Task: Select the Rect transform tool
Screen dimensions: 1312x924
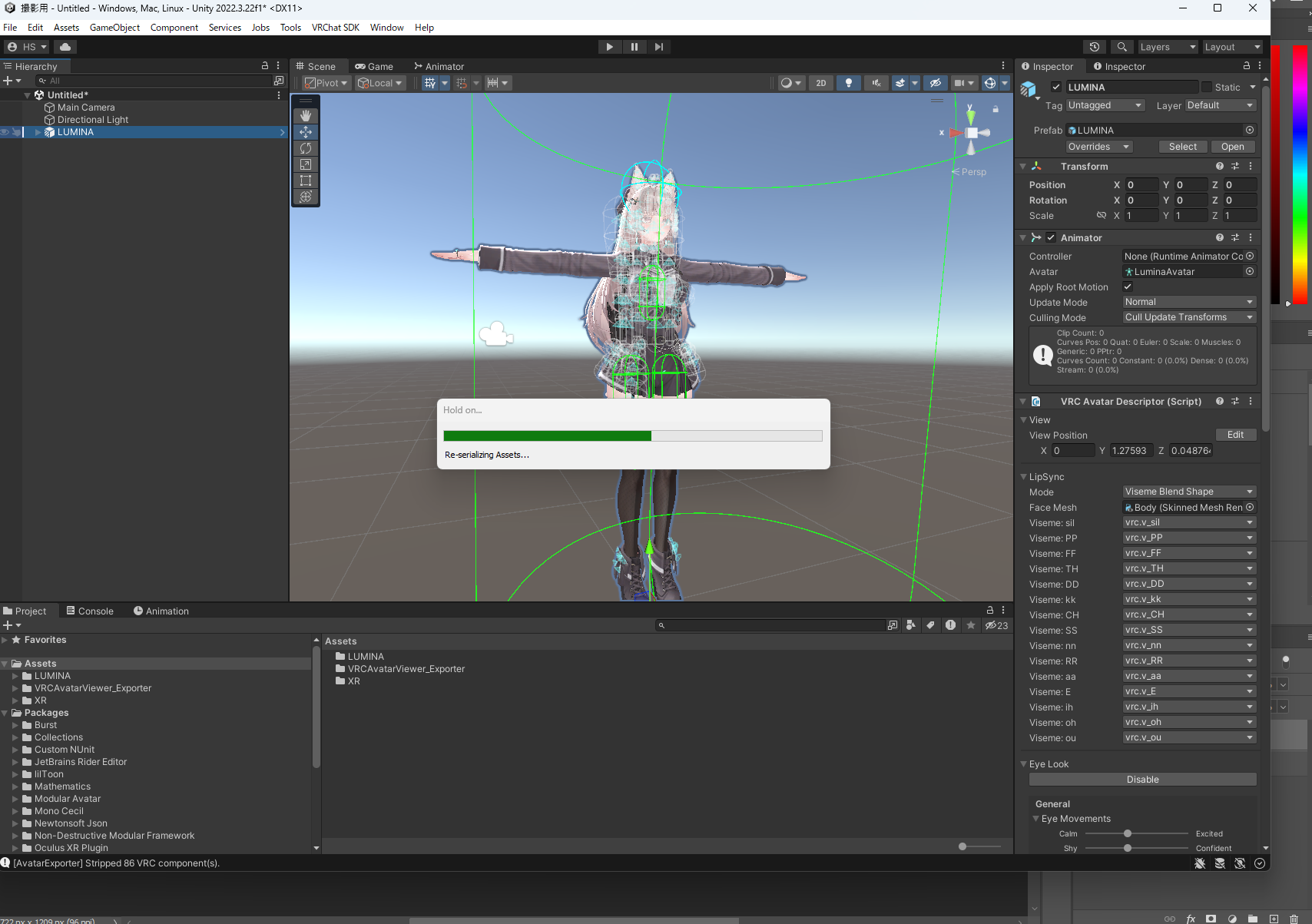Action: click(306, 180)
